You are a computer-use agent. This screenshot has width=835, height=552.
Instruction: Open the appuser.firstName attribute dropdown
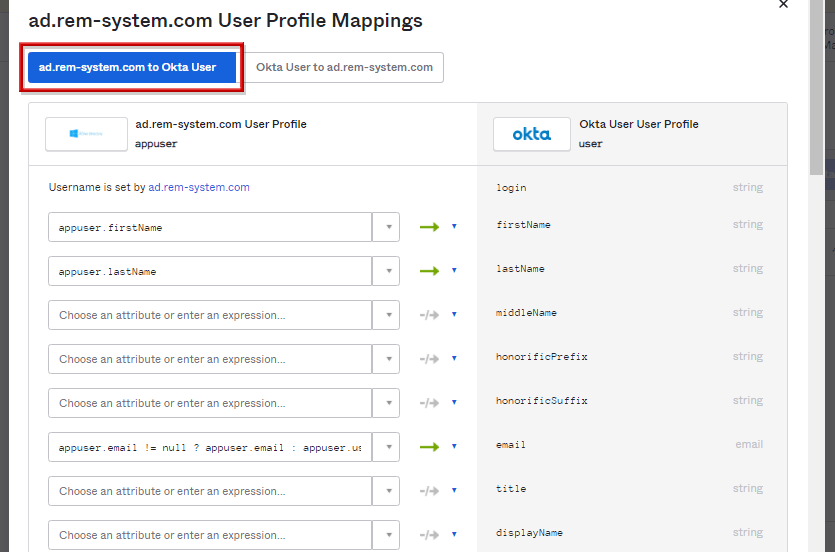click(x=386, y=227)
